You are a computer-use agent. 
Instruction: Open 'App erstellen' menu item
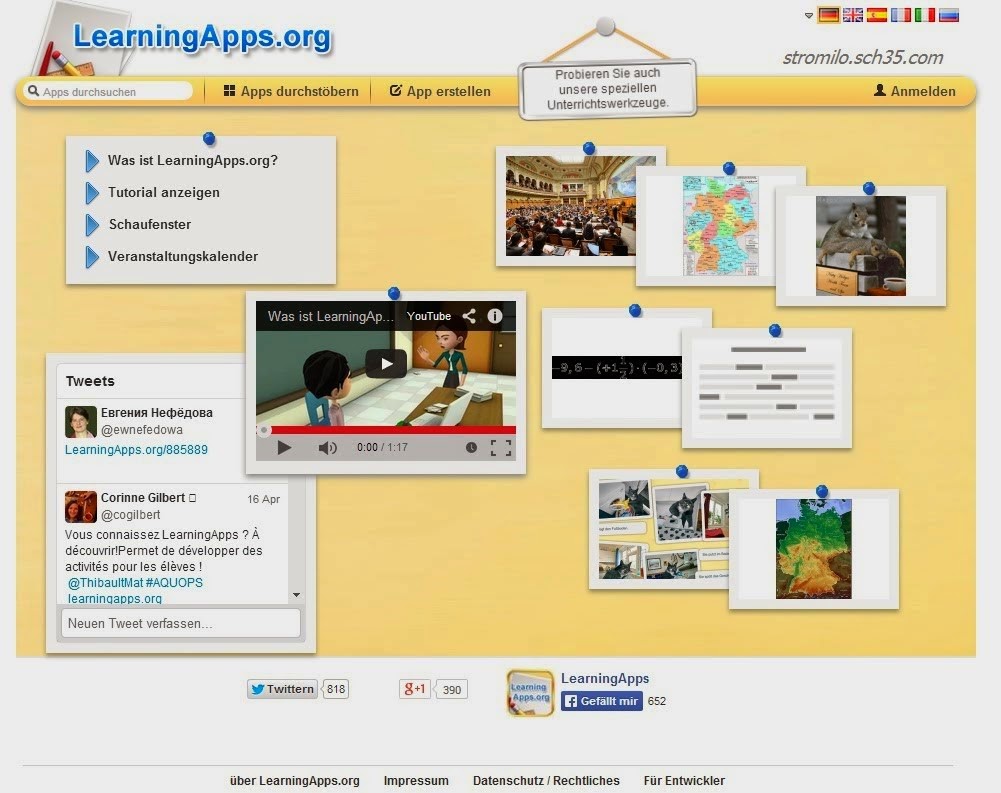click(440, 91)
